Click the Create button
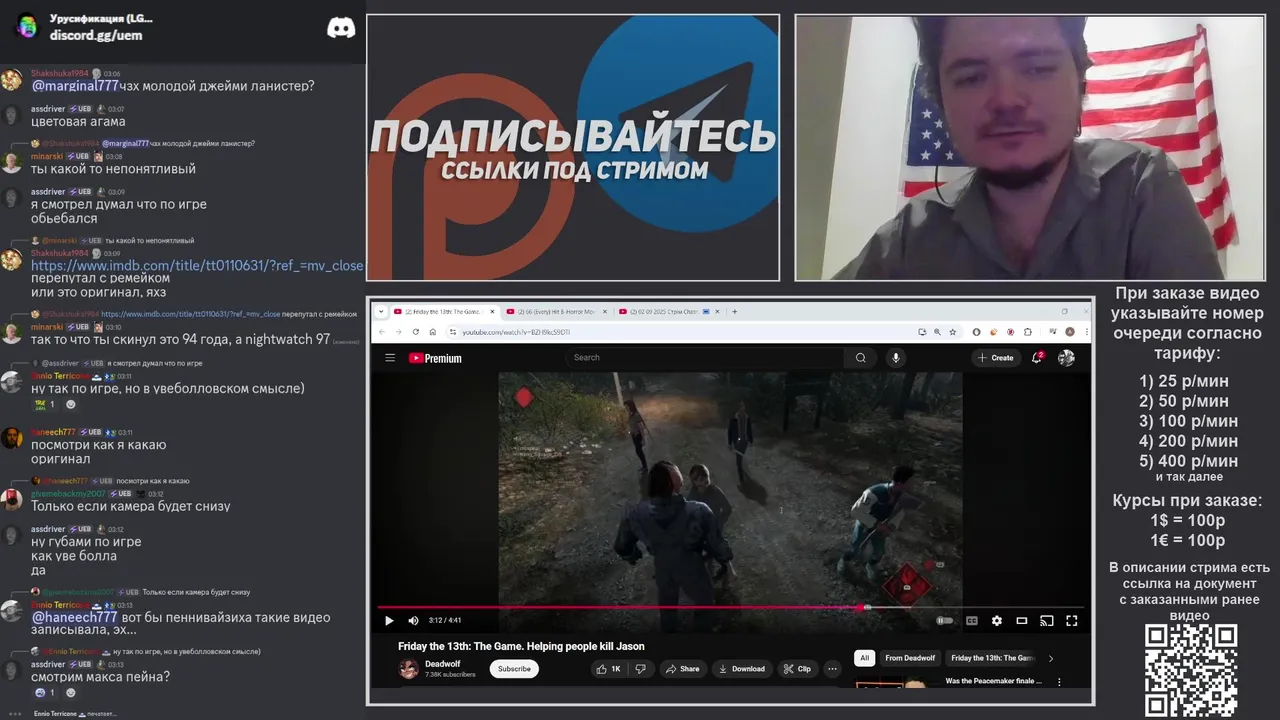 pos(996,357)
